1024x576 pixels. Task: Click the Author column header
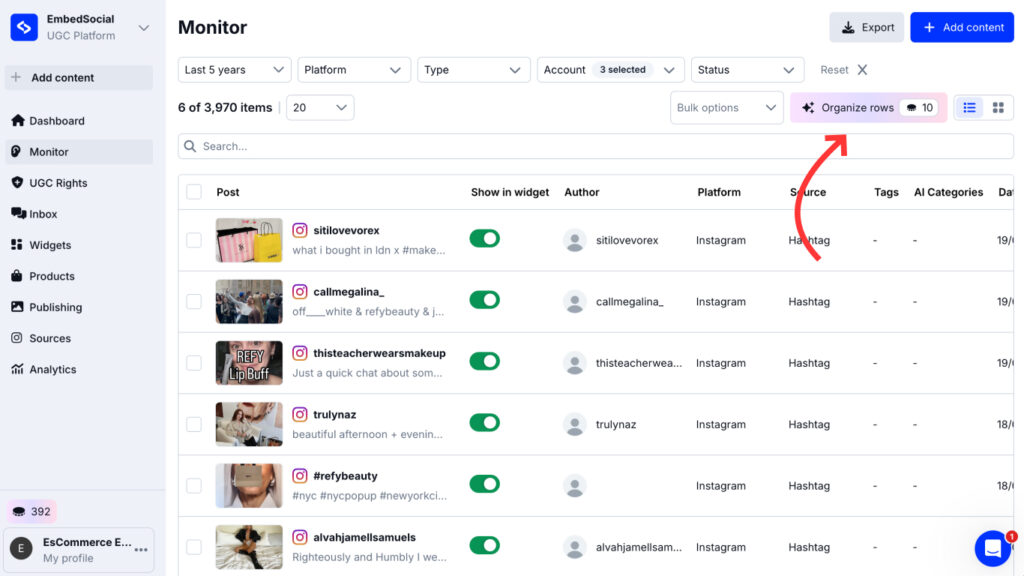(x=582, y=192)
